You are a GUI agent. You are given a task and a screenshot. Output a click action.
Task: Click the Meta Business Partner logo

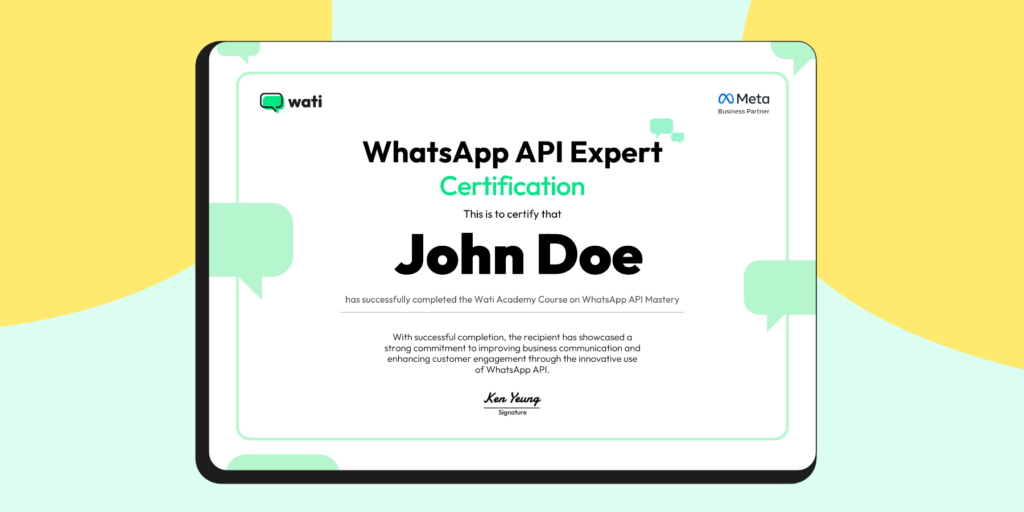pyautogui.click(x=744, y=104)
